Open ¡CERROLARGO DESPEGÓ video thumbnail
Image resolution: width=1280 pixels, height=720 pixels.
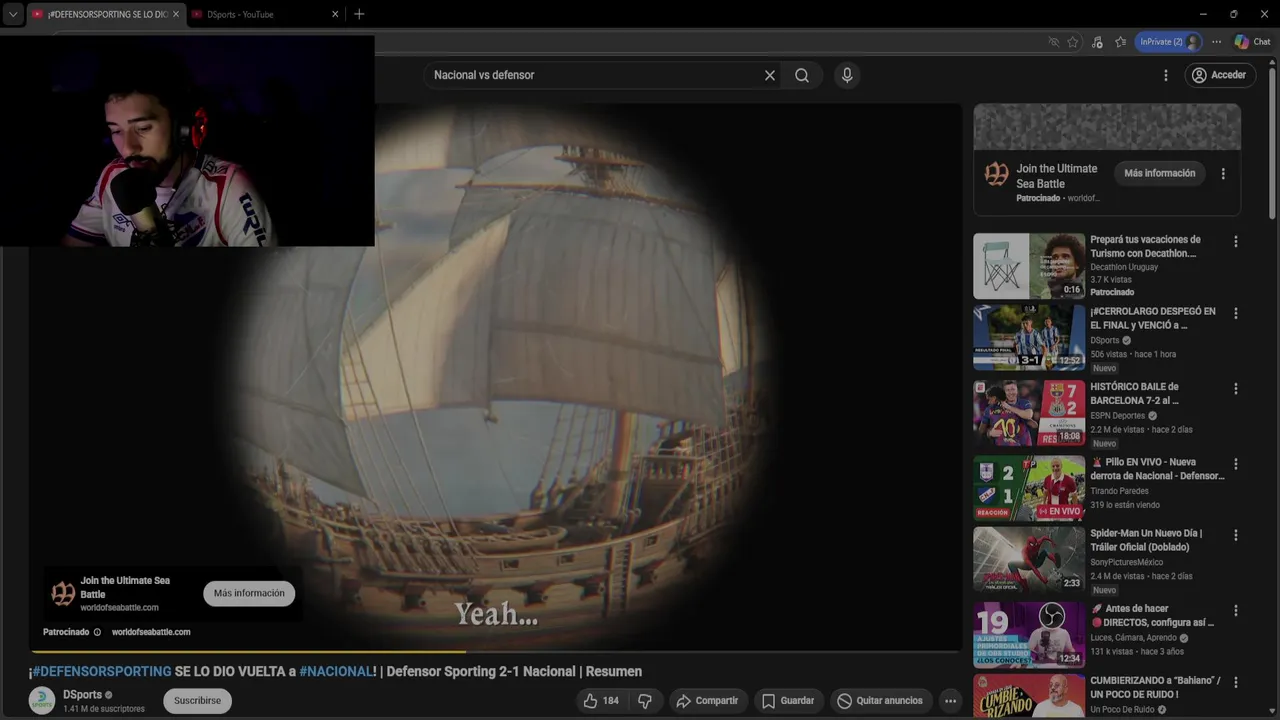click(x=1029, y=338)
